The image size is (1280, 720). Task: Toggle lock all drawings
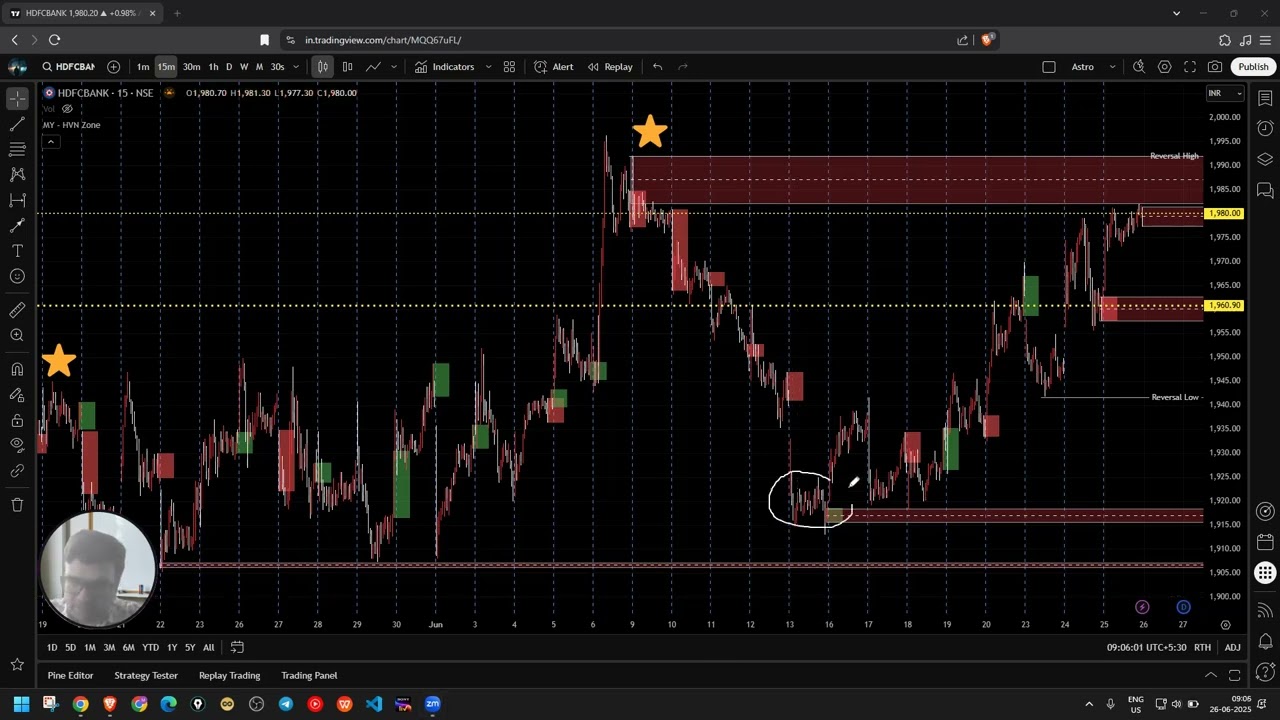(17, 420)
